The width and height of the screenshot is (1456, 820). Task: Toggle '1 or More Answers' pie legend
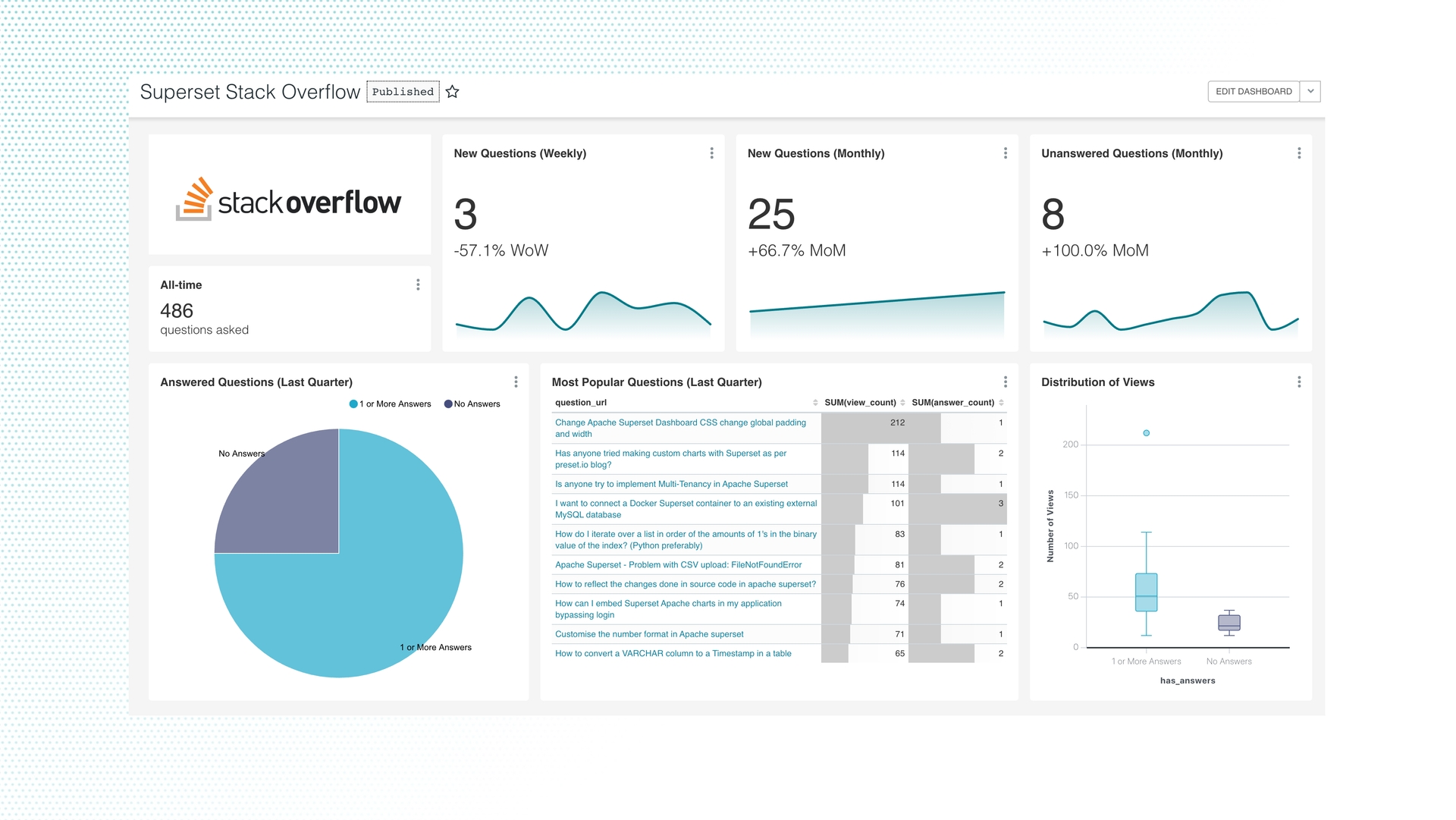(390, 404)
